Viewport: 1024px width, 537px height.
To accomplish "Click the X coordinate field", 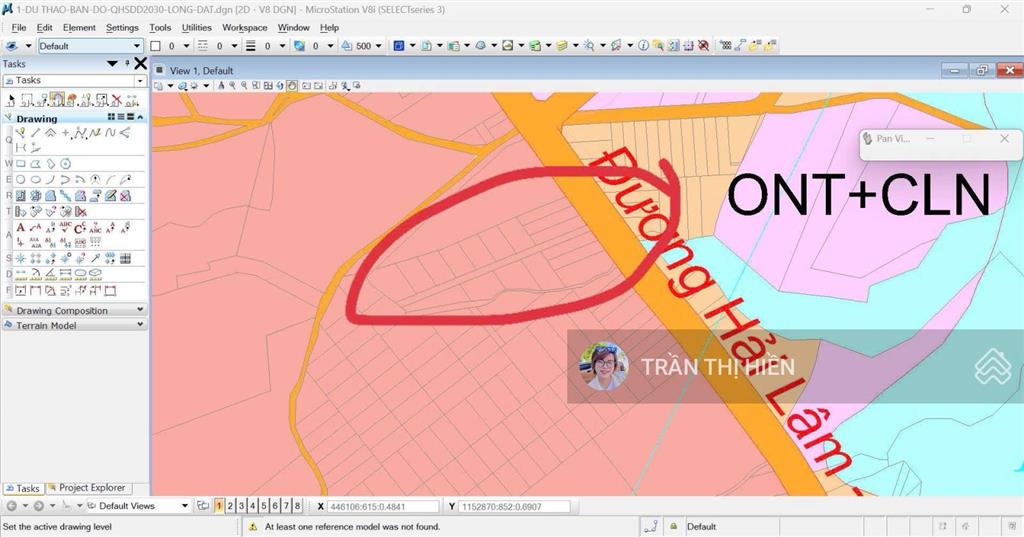I will click(383, 506).
